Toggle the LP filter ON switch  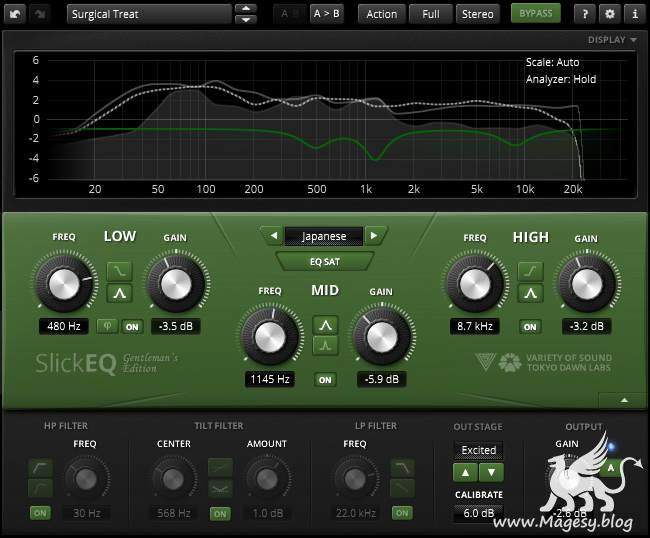(x=402, y=513)
